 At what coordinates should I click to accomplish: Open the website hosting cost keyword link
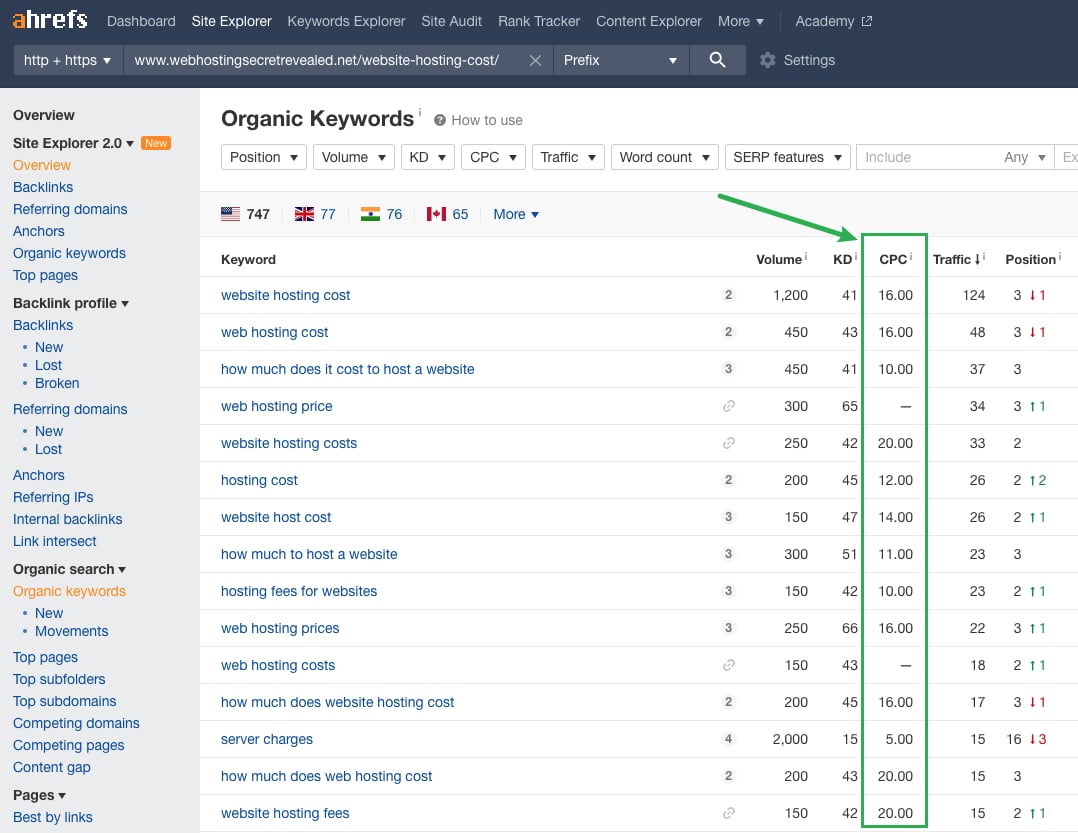285,295
